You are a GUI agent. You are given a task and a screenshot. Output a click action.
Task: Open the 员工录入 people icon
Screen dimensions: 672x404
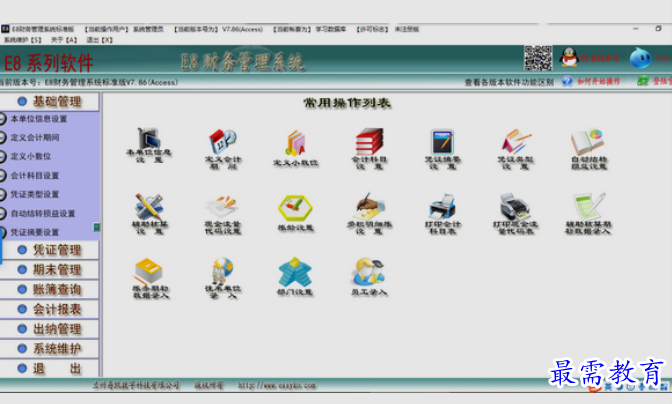[369, 276]
